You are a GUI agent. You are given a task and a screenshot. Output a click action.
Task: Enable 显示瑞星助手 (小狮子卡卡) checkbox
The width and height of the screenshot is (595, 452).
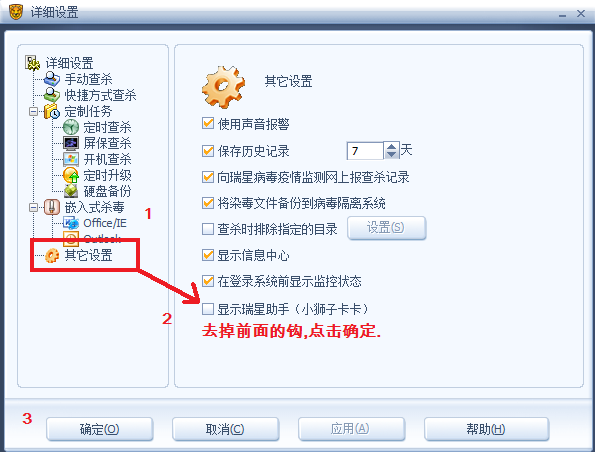point(208,309)
